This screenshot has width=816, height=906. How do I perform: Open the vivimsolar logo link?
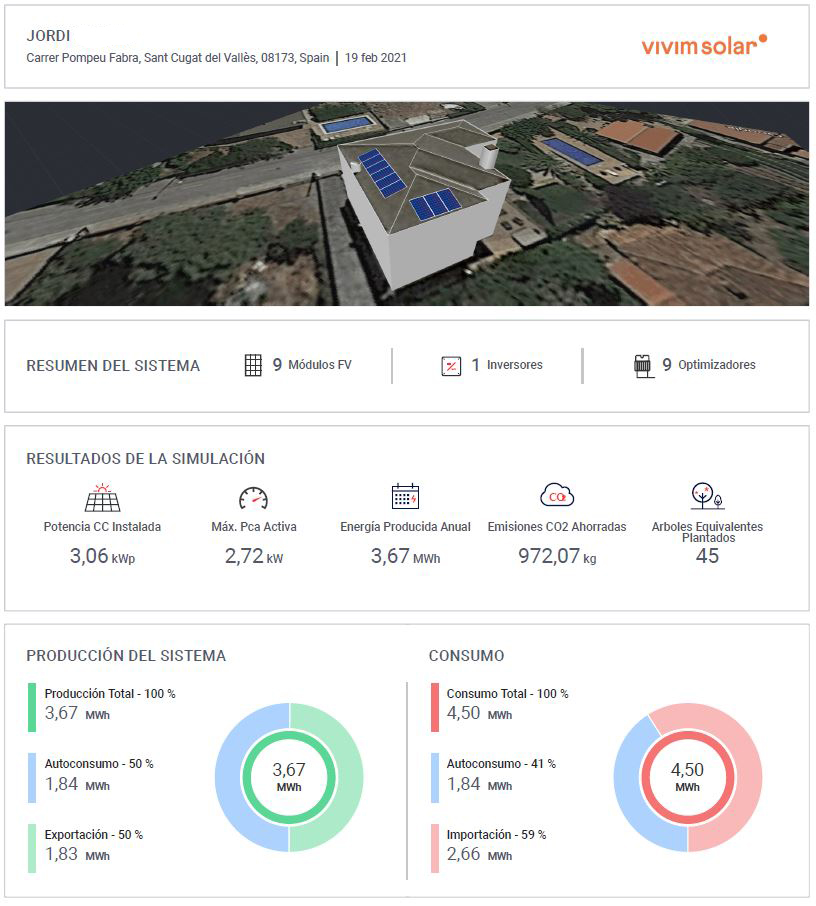(x=703, y=45)
